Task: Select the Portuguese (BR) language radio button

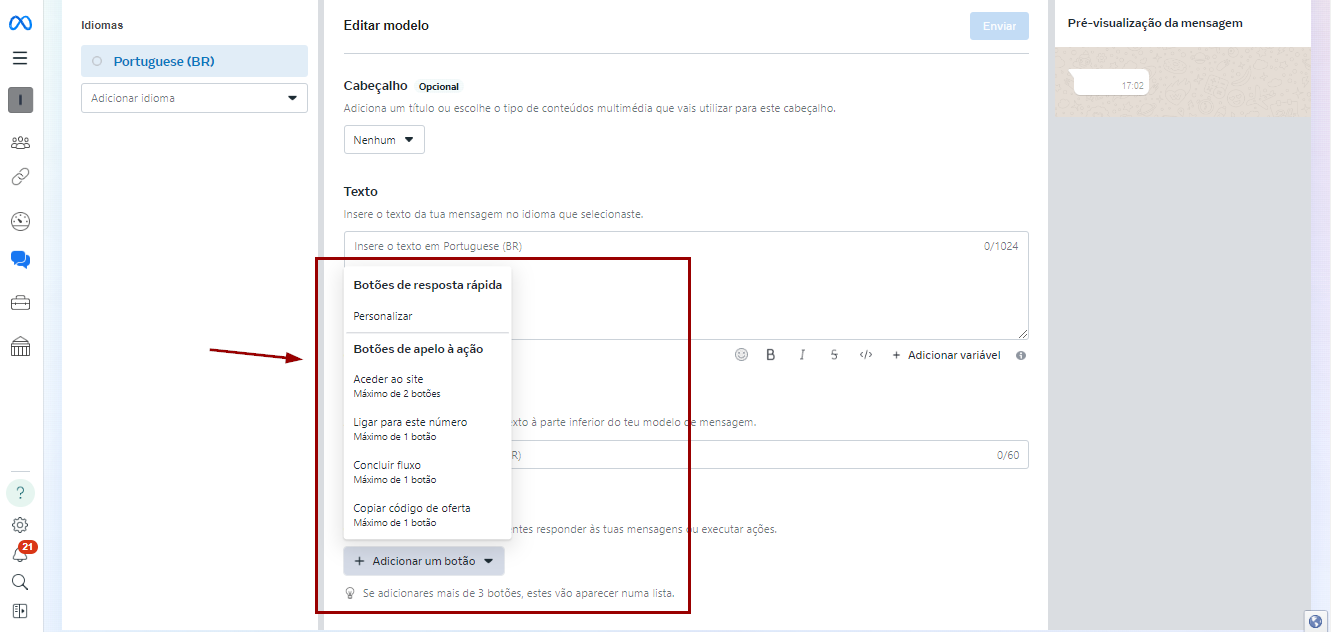Action: [x=97, y=61]
